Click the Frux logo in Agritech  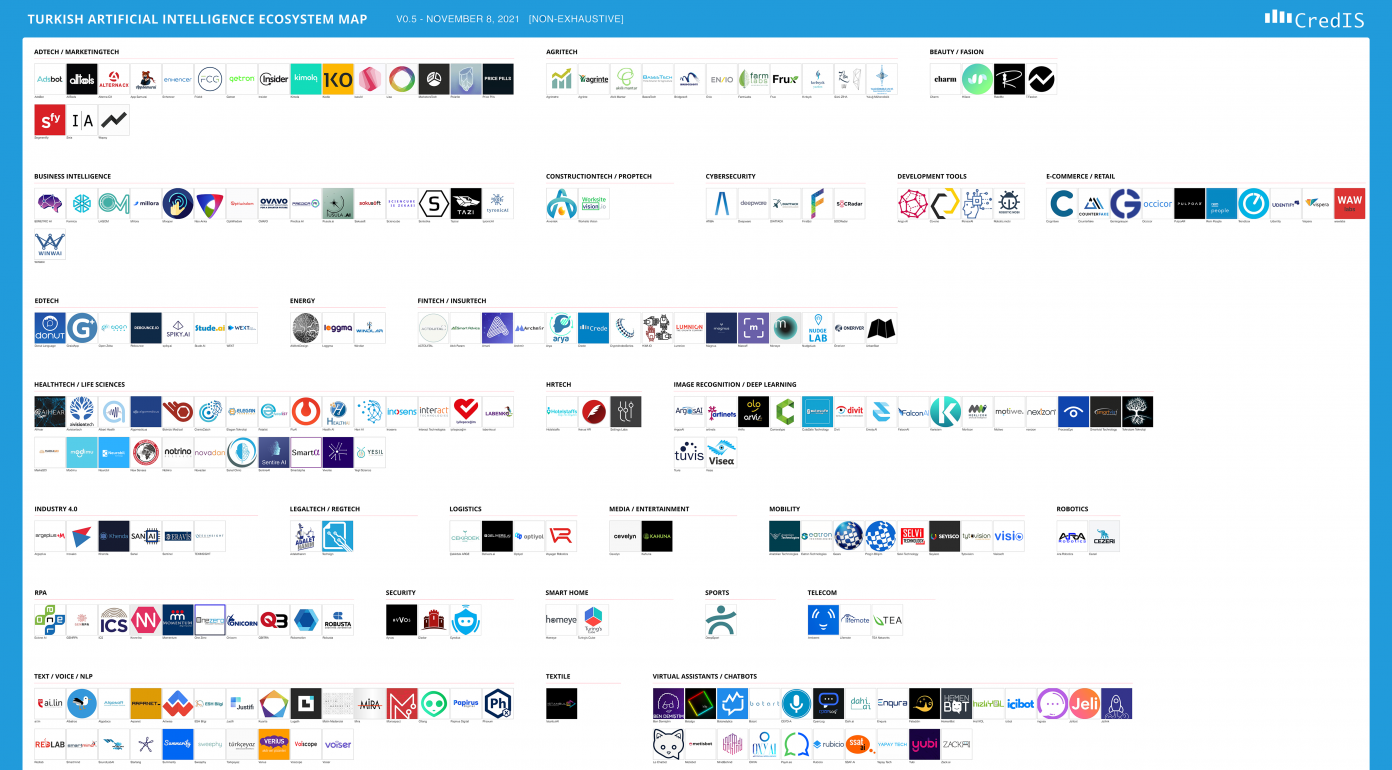[786, 79]
